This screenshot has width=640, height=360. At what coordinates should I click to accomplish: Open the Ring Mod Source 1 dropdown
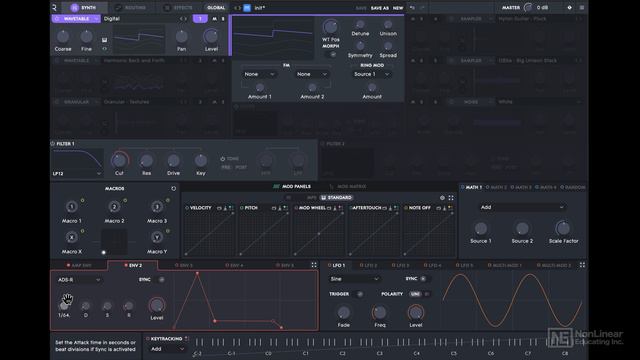click(x=372, y=74)
